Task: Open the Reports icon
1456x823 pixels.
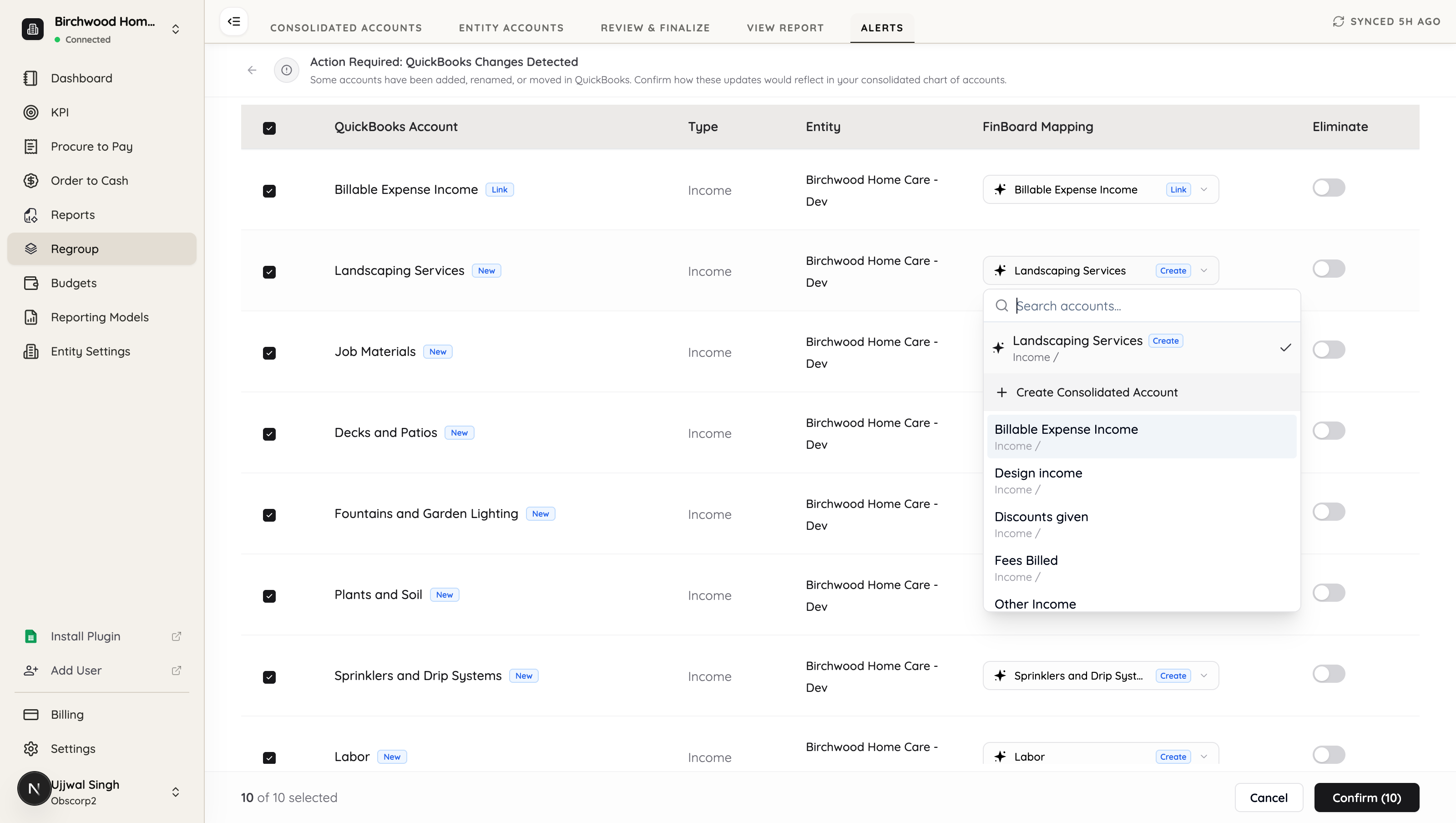Action: (x=30, y=215)
